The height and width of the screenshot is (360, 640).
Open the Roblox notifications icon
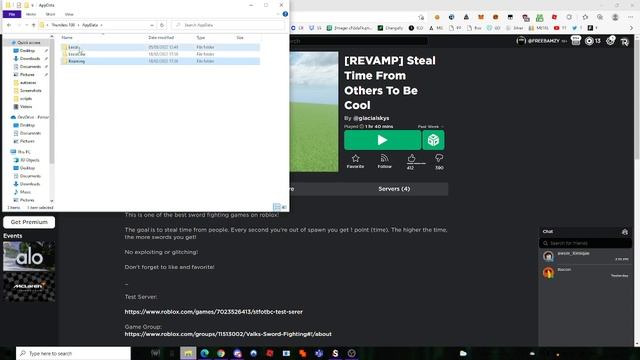click(x=576, y=41)
